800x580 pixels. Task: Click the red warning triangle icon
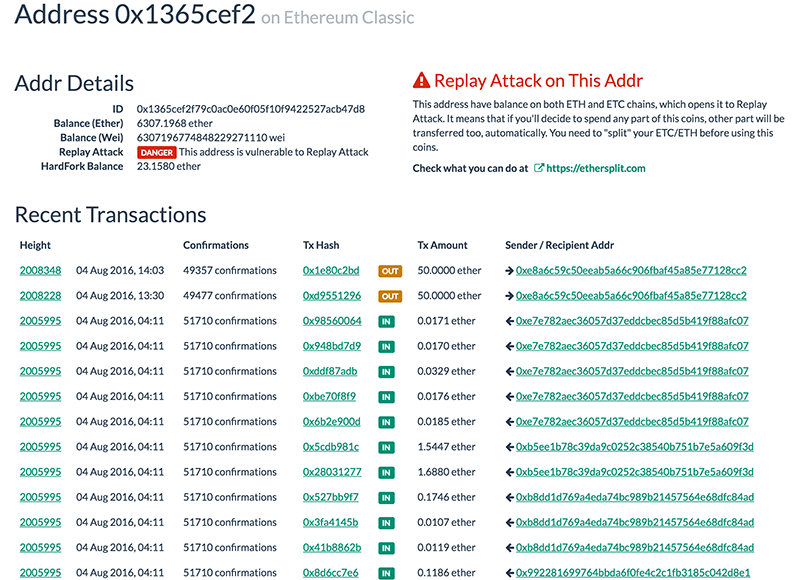tap(422, 81)
